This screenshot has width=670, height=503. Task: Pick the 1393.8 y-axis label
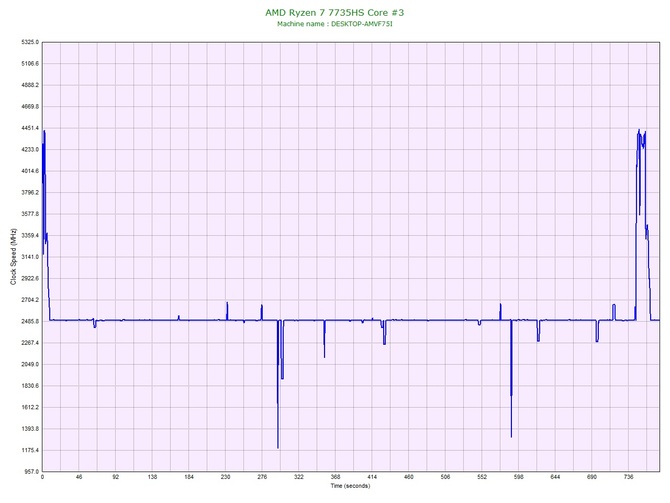point(30,429)
